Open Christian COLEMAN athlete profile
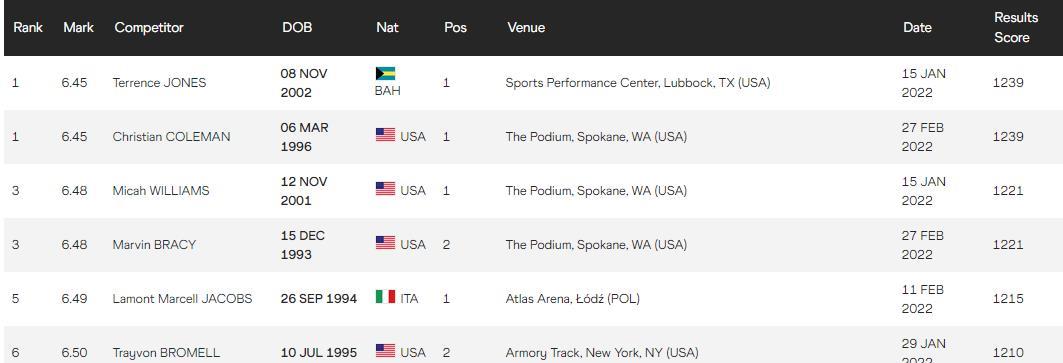Image resolution: width=1063 pixels, height=363 pixels. point(172,137)
